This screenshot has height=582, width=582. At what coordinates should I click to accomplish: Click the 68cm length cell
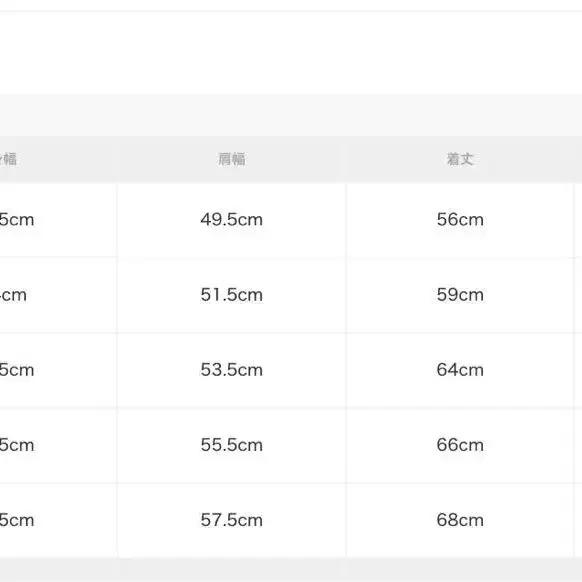coord(460,520)
